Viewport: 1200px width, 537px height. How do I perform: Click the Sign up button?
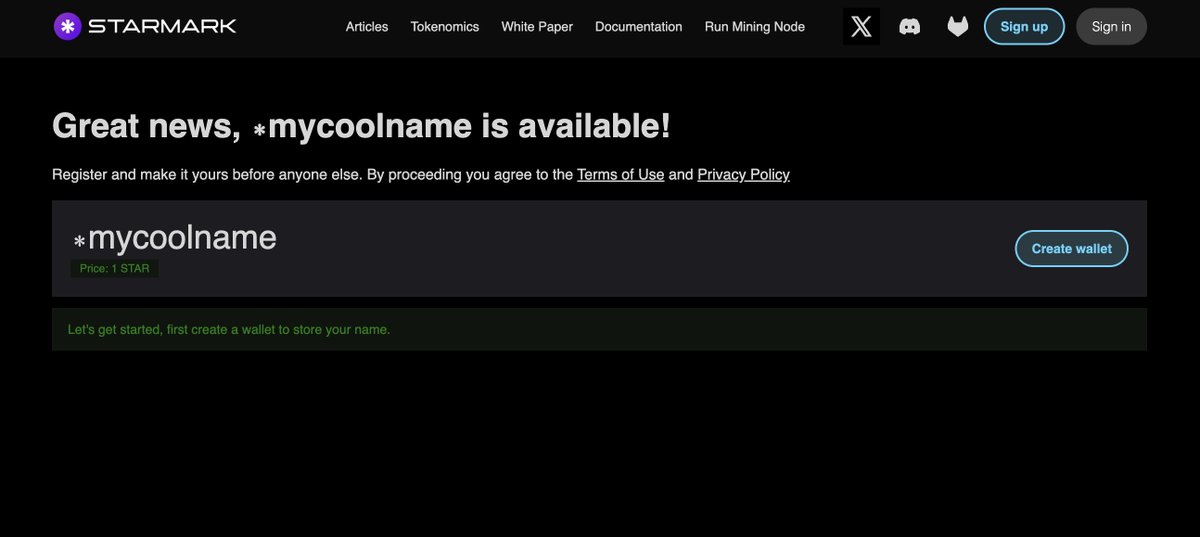pos(1025,27)
